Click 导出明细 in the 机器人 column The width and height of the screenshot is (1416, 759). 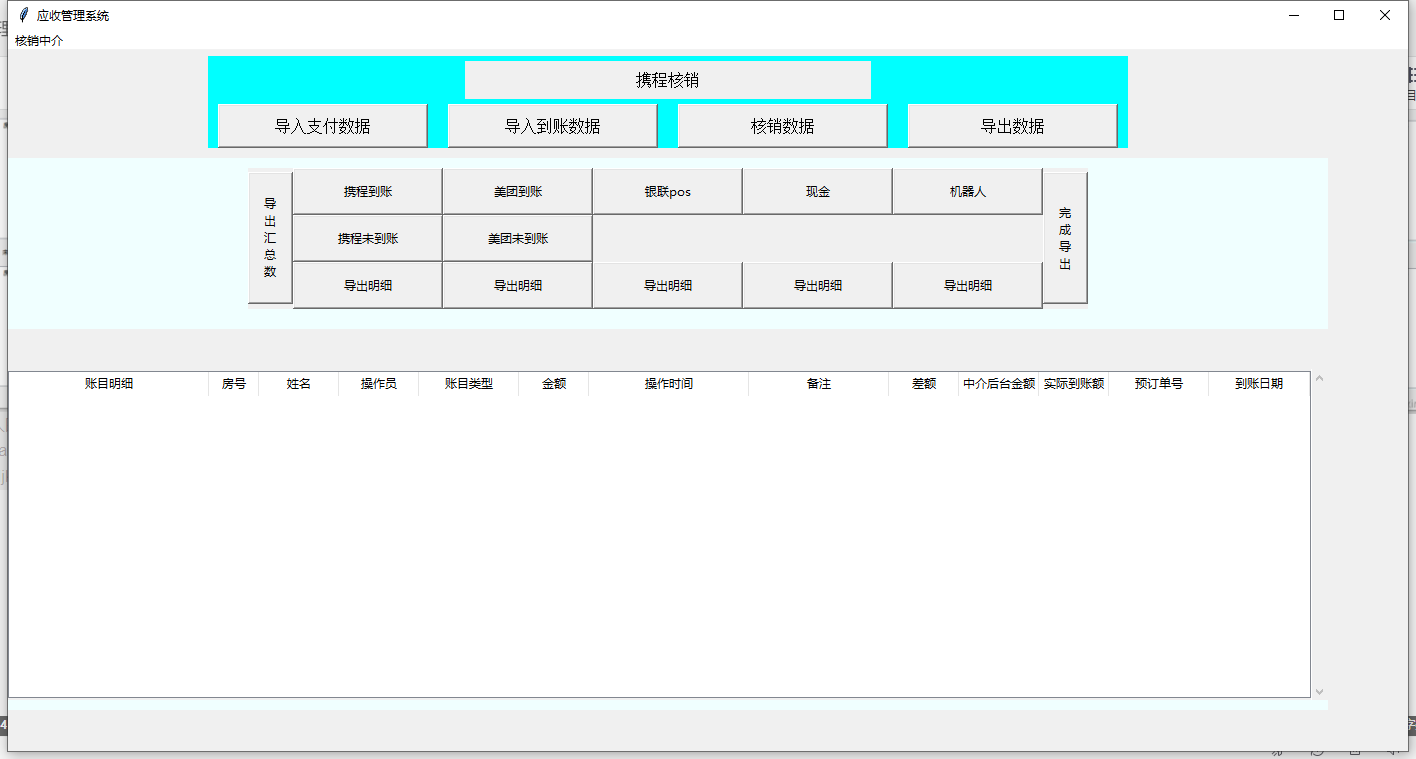[968, 285]
